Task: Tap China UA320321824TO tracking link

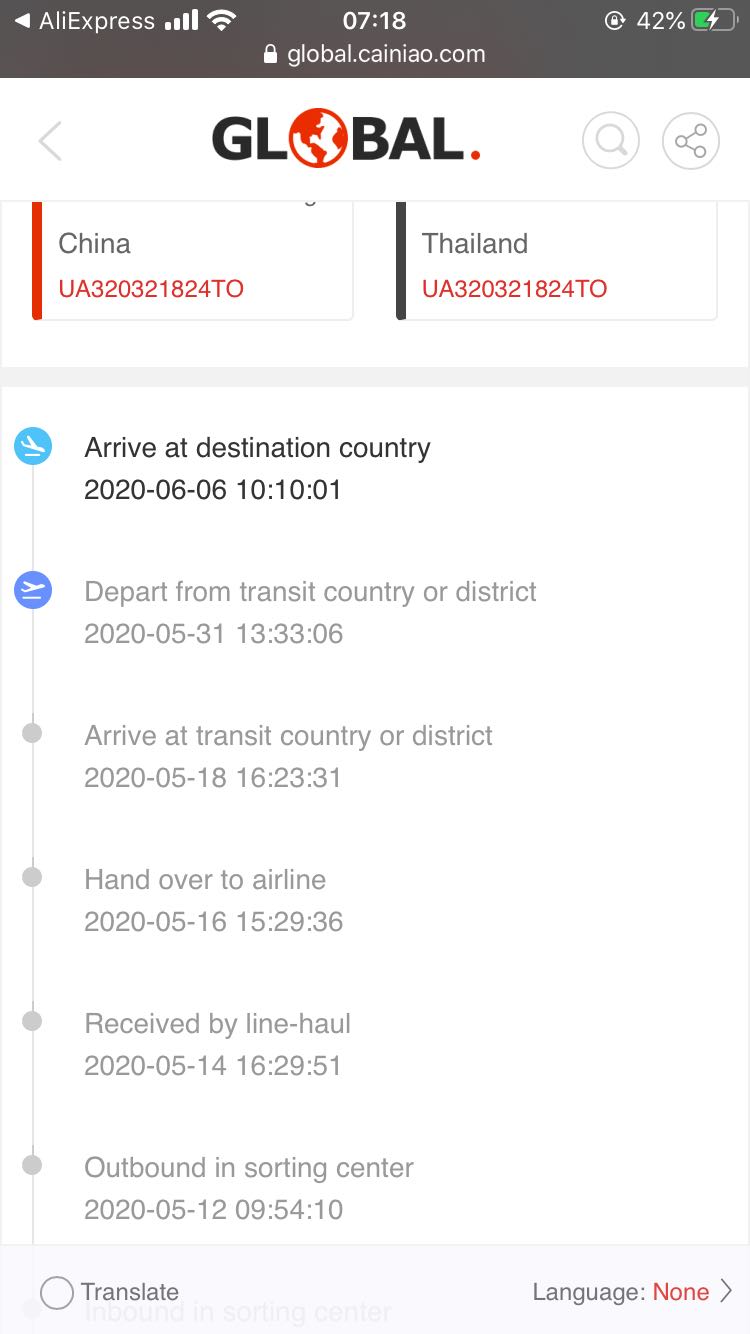Action: point(151,289)
